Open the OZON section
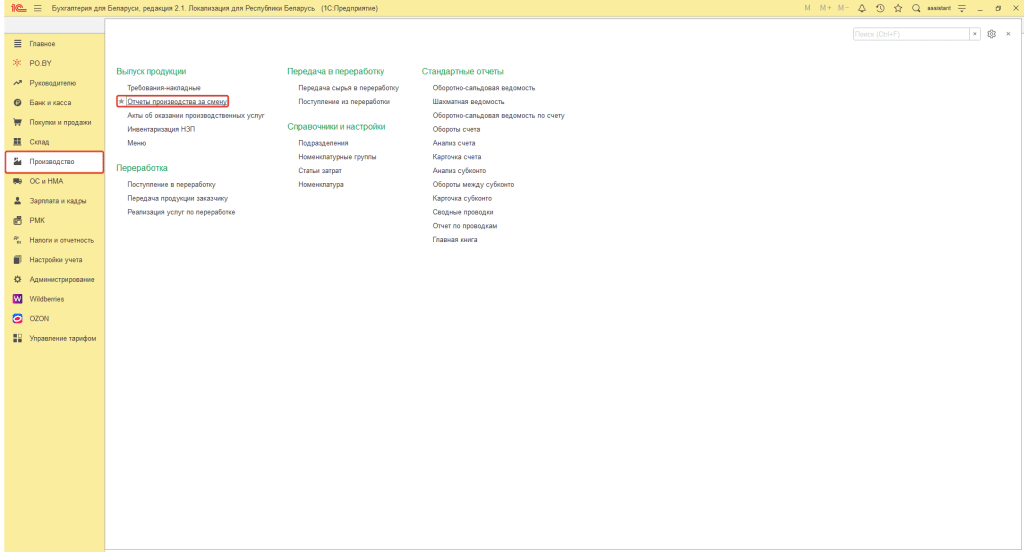This screenshot has width=1024, height=552. point(54,318)
